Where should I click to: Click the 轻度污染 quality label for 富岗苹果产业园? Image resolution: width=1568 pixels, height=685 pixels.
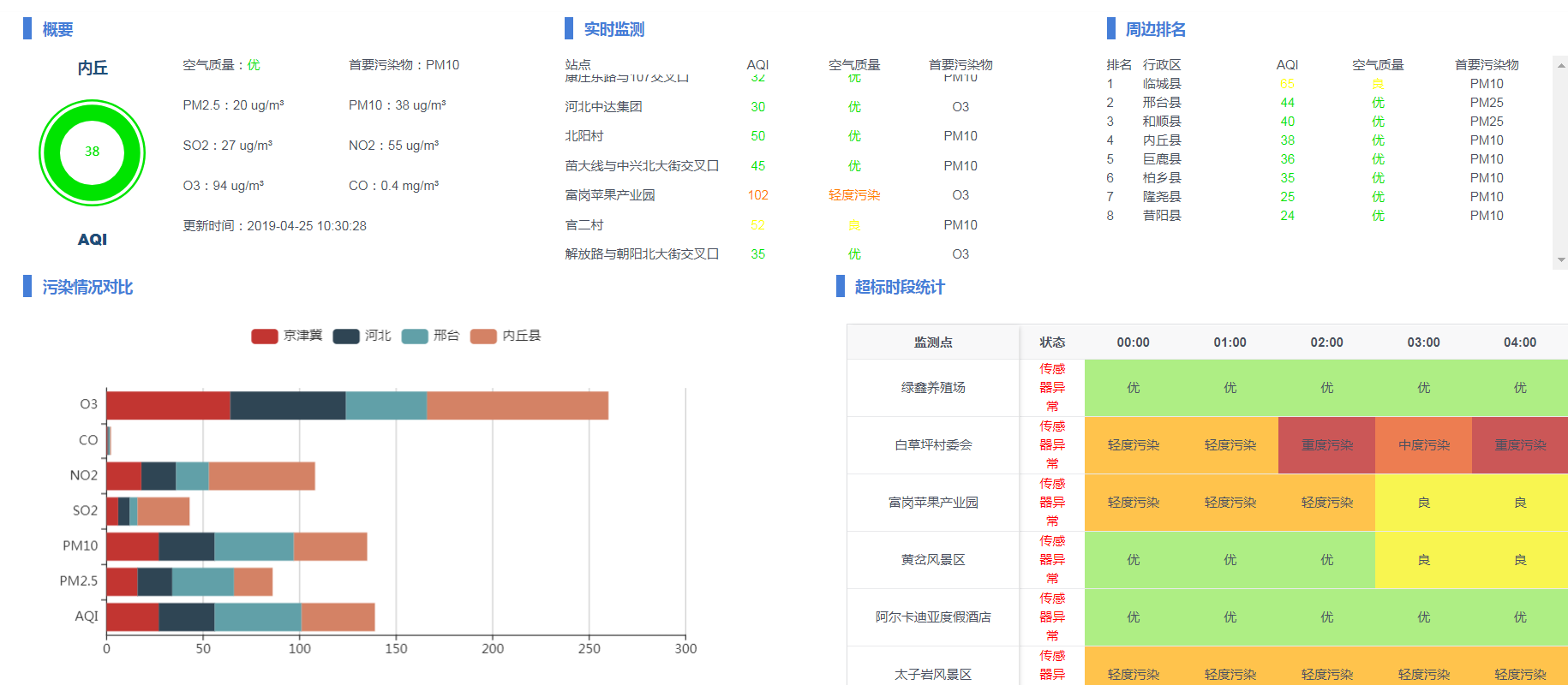(x=854, y=195)
